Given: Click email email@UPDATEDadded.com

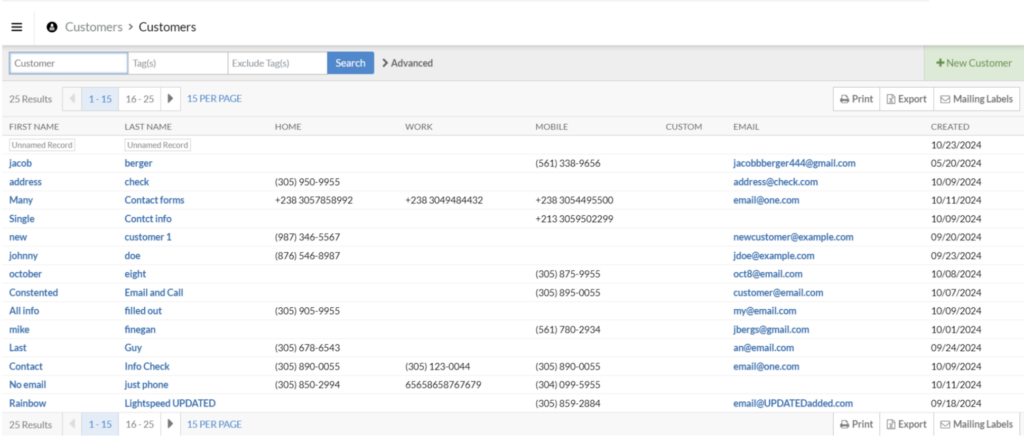Looking at the screenshot, I should click(793, 403).
